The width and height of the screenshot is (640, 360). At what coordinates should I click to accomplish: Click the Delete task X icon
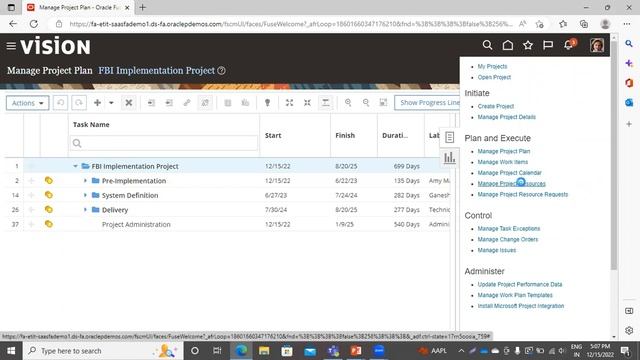[x=129, y=103]
